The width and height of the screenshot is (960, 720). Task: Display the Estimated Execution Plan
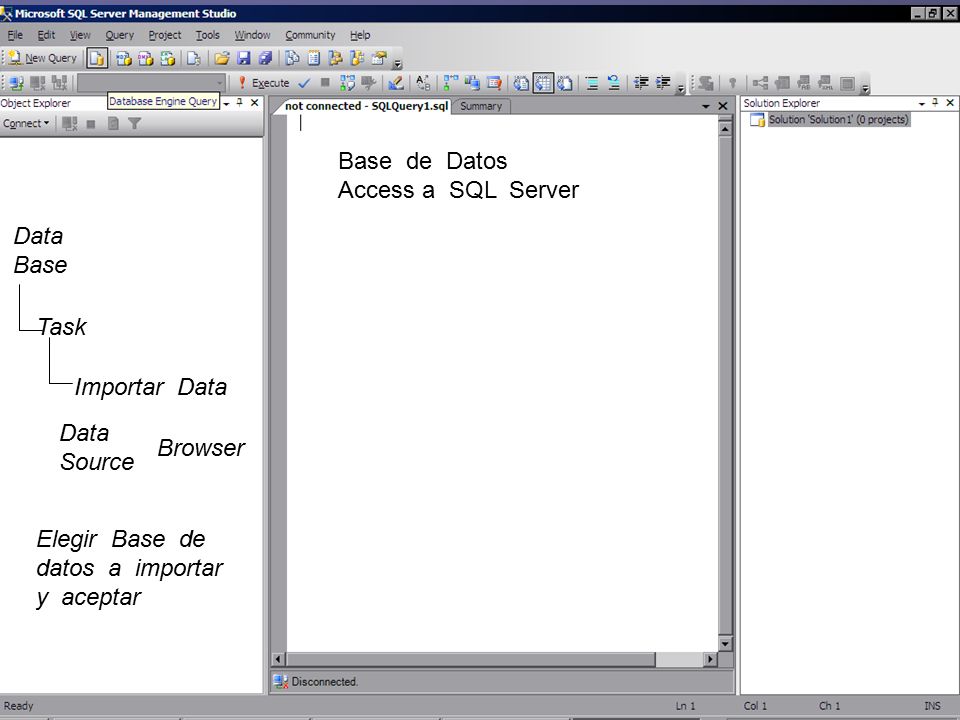pos(347,83)
